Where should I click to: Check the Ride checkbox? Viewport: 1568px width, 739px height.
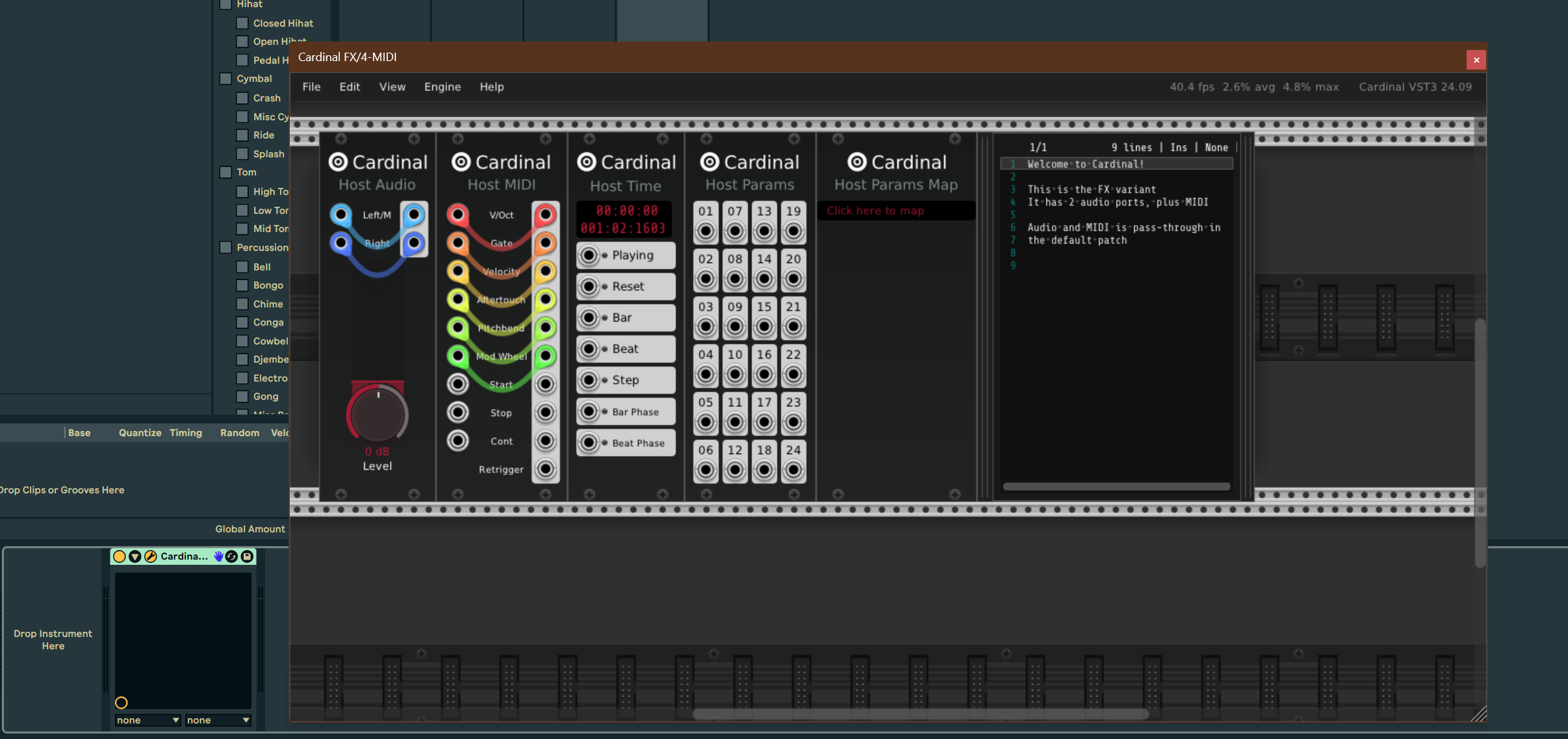tap(242, 135)
